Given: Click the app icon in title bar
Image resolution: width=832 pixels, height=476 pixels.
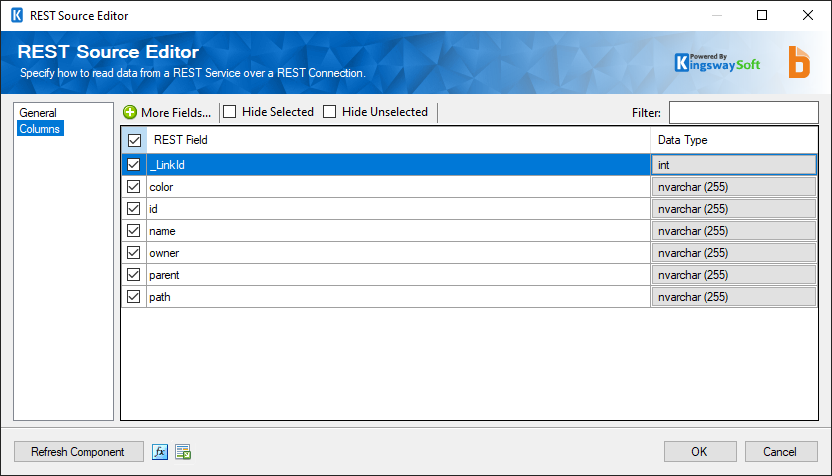Looking at the screenshot, I should click(17, 15).
